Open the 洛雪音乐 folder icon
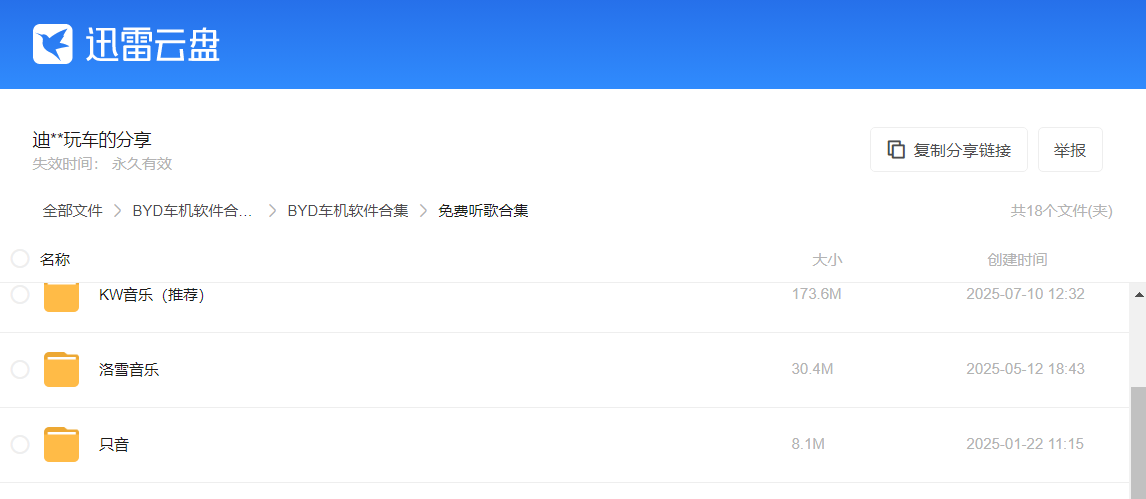Viewport: 1146px width, 499px height. coord(61,369)
